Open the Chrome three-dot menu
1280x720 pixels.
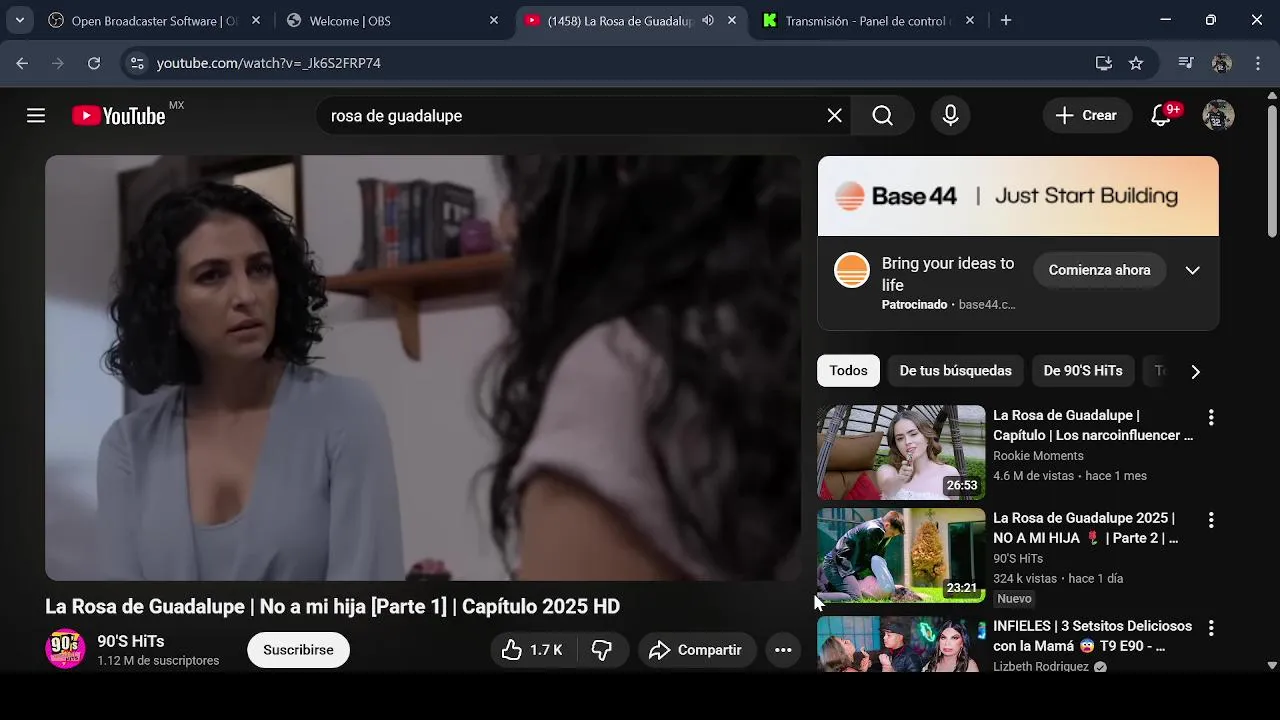1257,63
